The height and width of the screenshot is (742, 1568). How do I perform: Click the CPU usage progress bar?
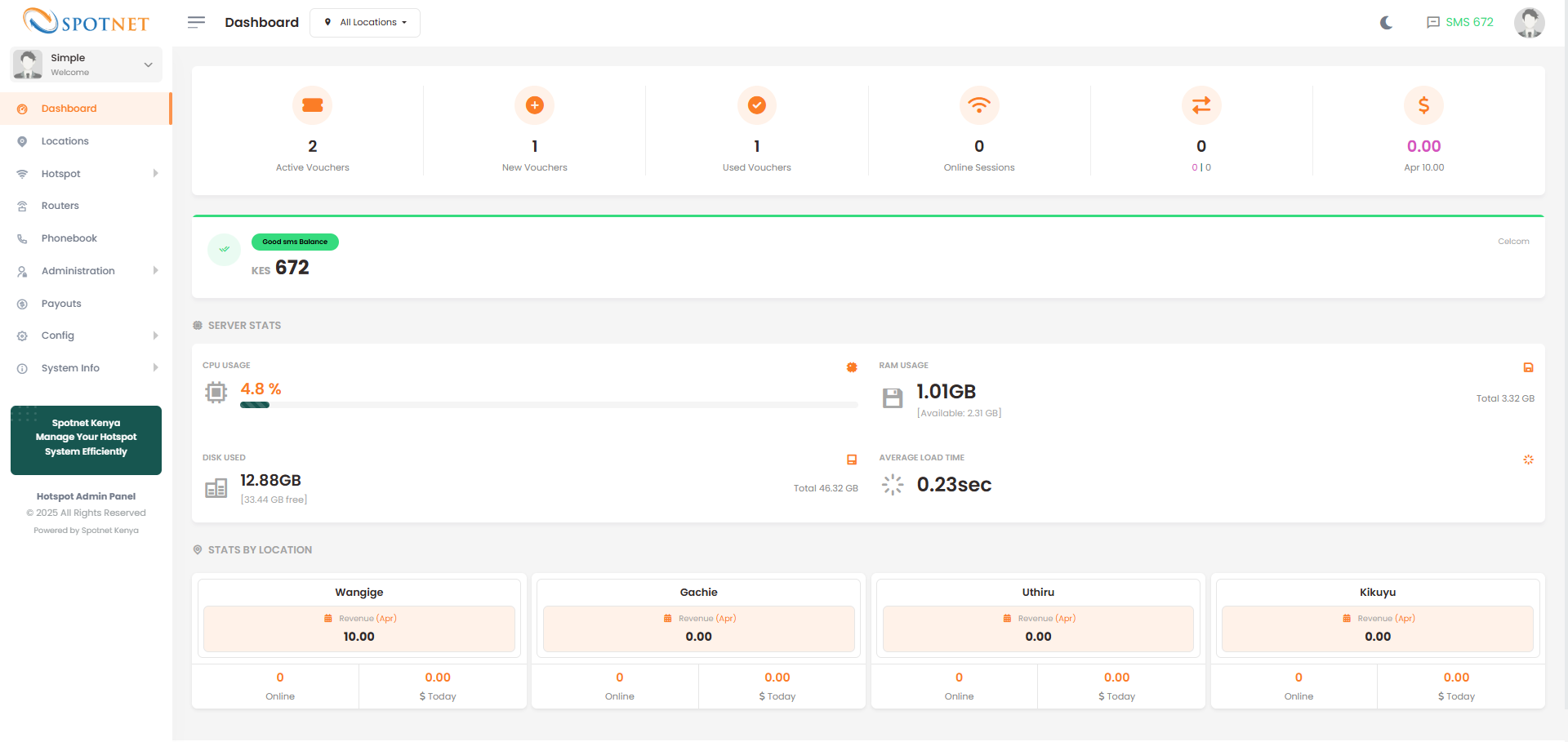tap(548, 405)
